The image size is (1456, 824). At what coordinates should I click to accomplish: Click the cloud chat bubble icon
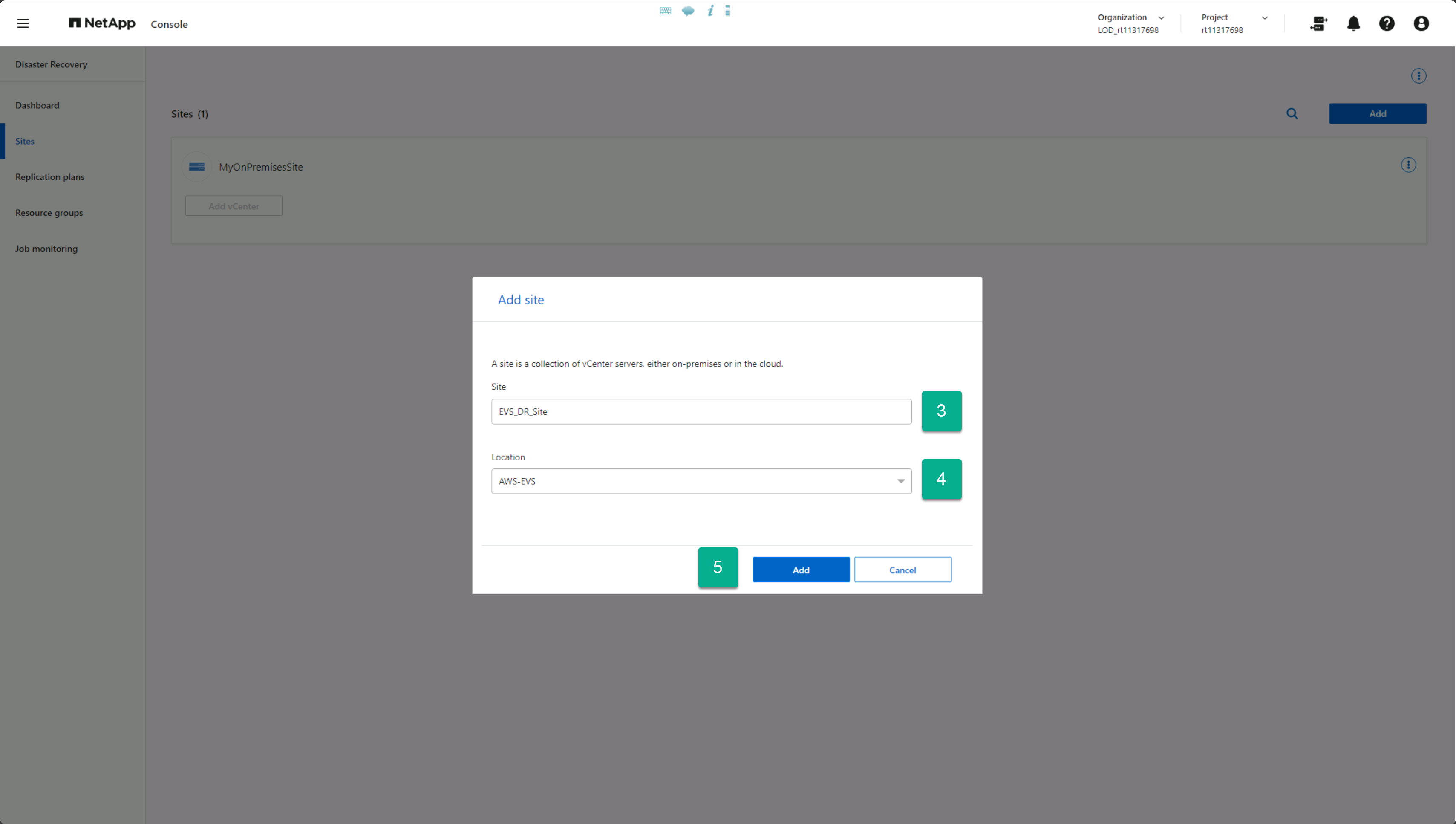click(688, 11)
